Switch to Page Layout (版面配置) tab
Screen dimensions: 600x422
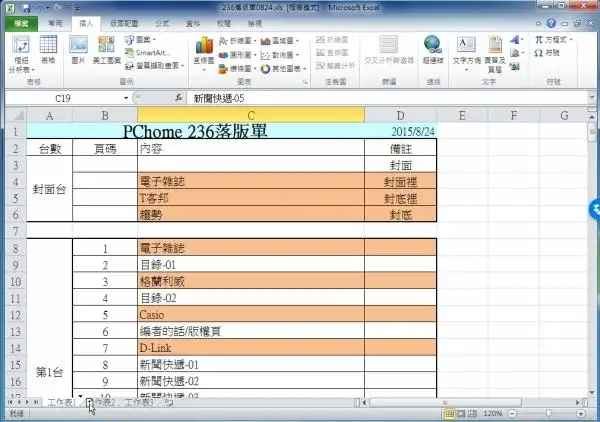[124, 24]
